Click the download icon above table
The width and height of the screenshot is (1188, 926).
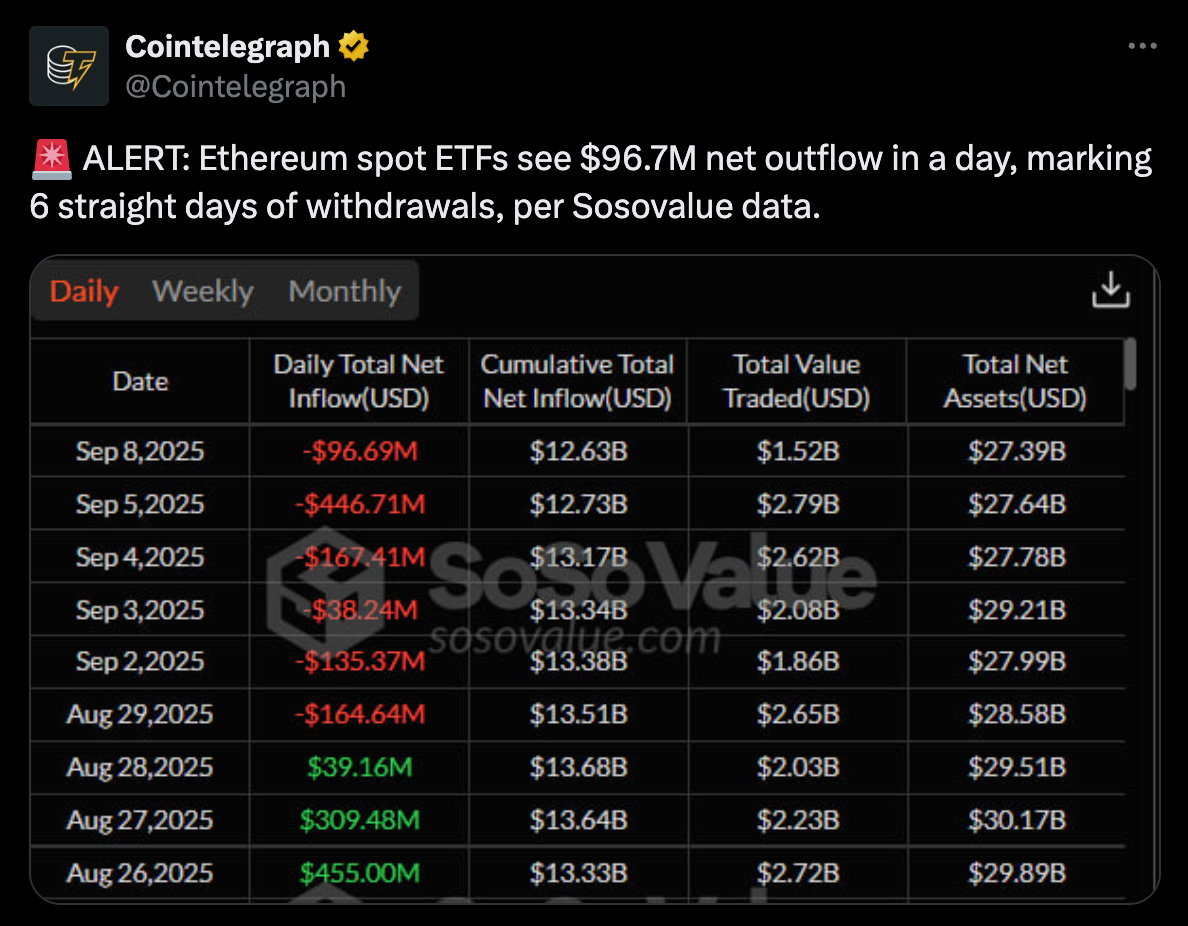pyautogui.click(x=1111, y=289)
